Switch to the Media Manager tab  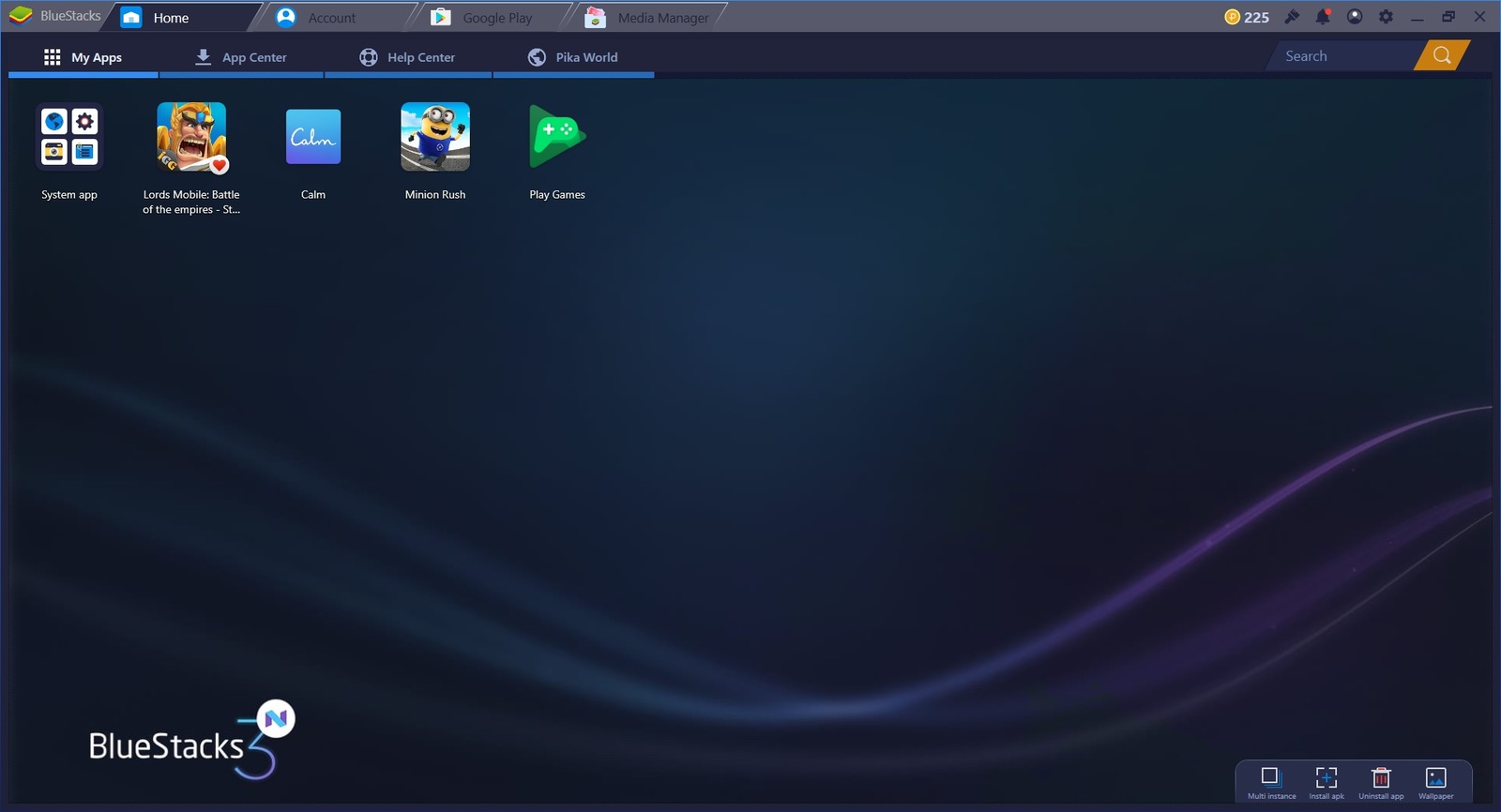tap(649, 17)
